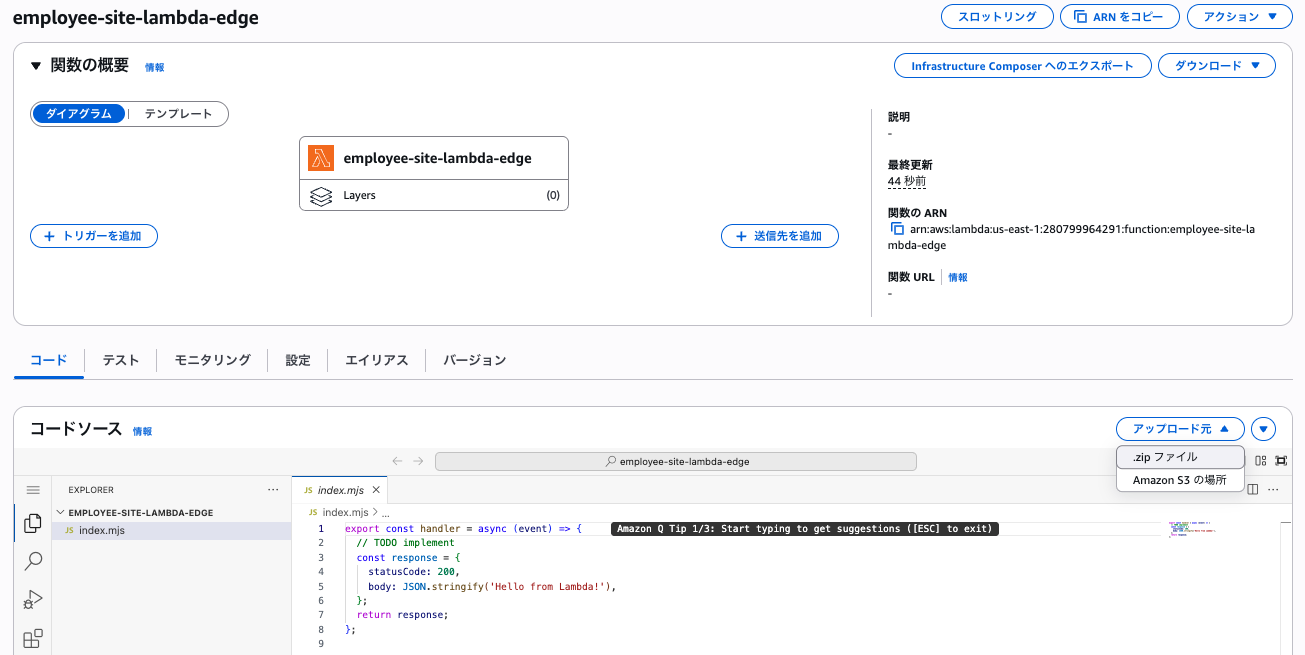Image resolution: width=1305 pixels, height=655 pixels.
Task: Split the editor with the split icon
Action: (x=1253, y=490)
